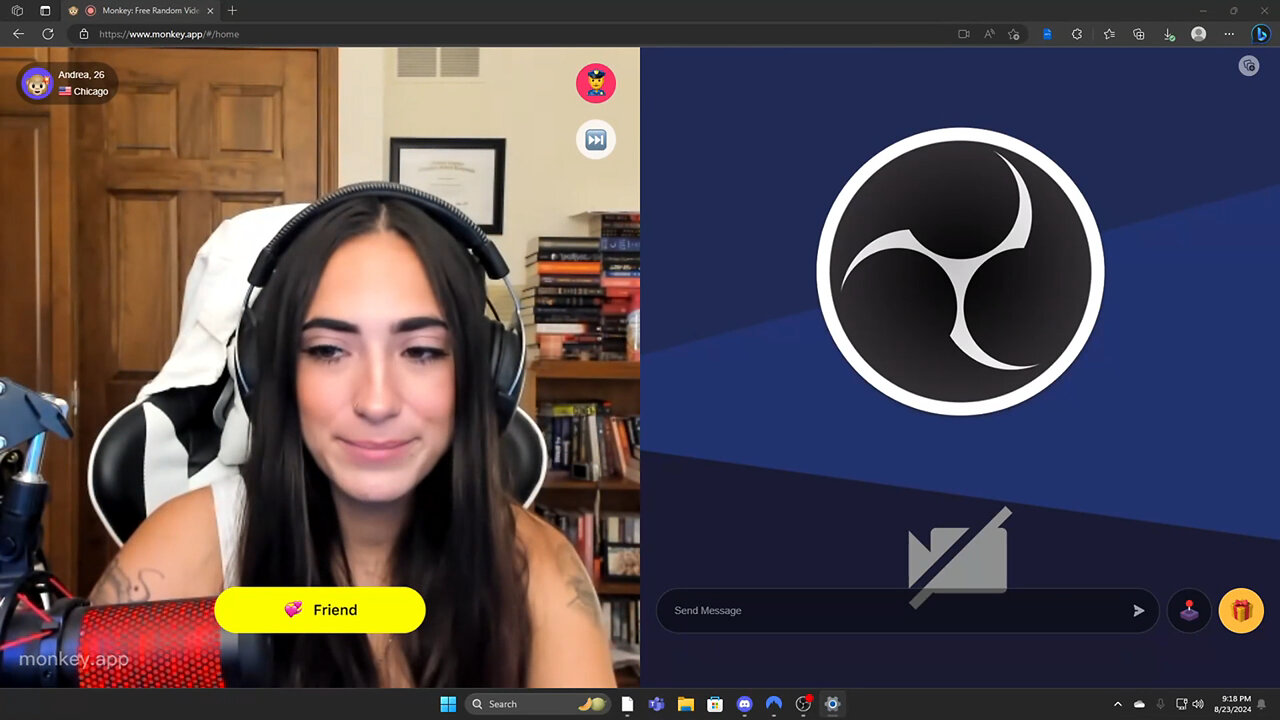Screen dimensions: 1280x720
Task: Open OBS Studio from taskbar
Action: [x=803, y=704]
